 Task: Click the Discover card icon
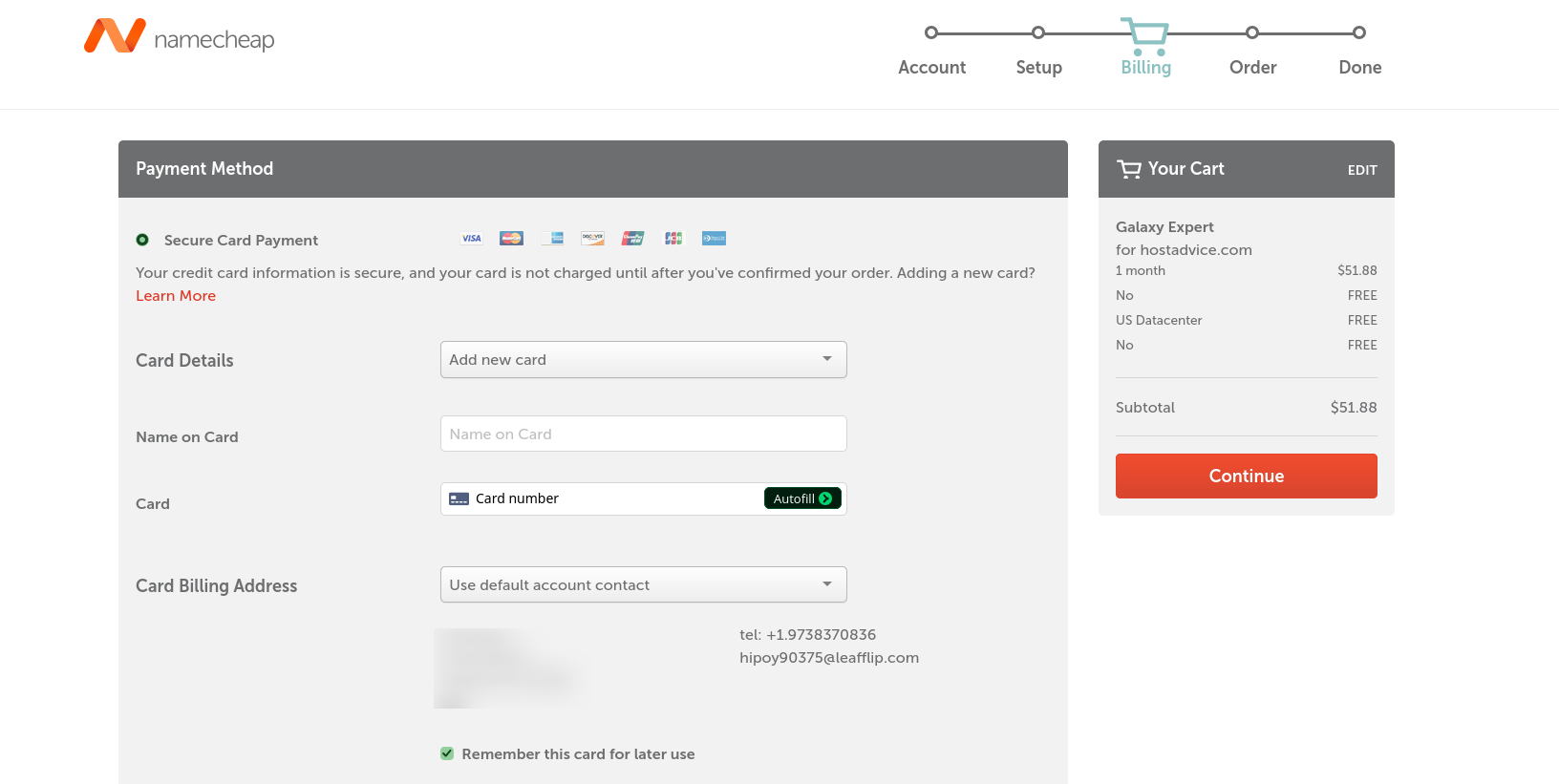593,239
